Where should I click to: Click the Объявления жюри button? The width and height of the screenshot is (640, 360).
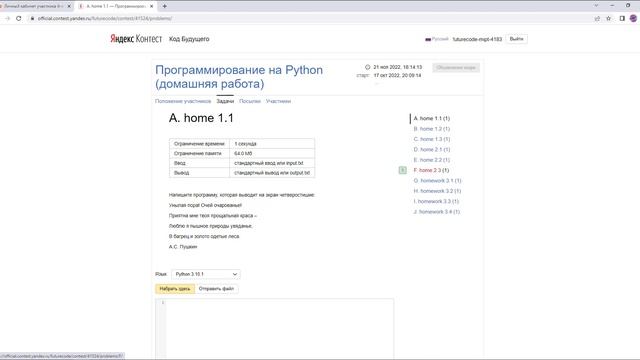tap(456, 68)
